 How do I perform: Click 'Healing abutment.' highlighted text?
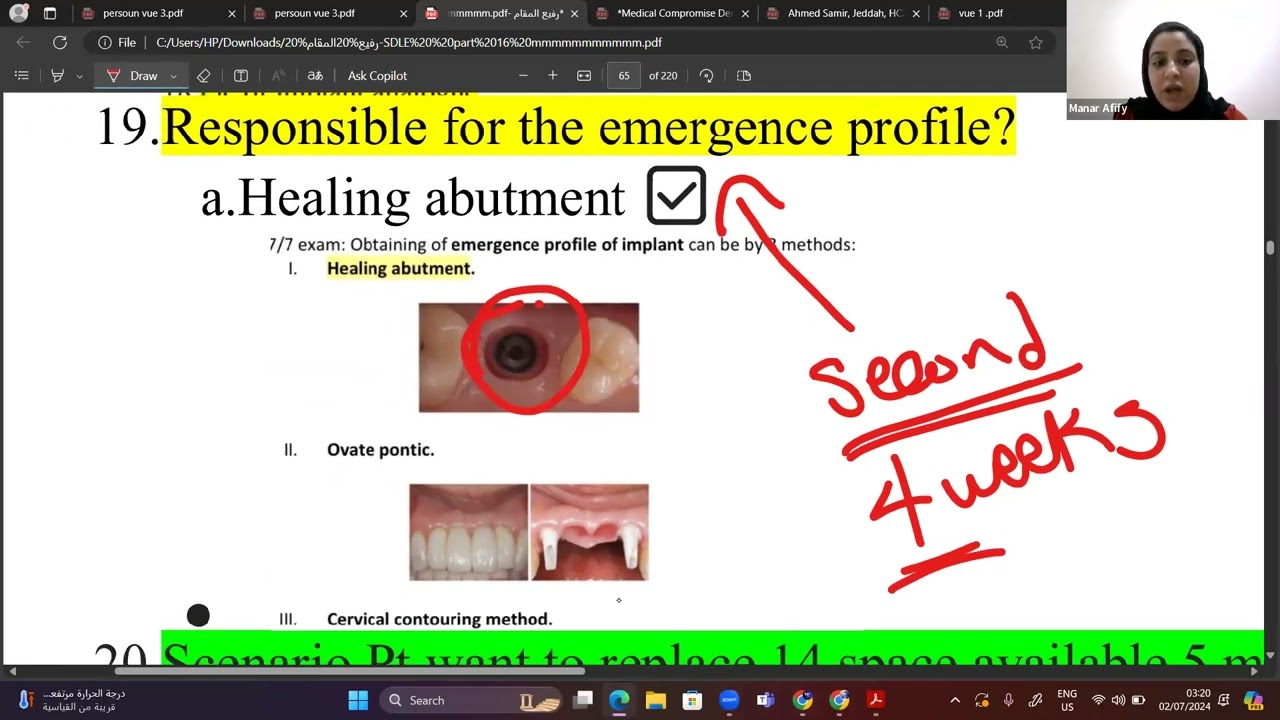pos(400,268)
